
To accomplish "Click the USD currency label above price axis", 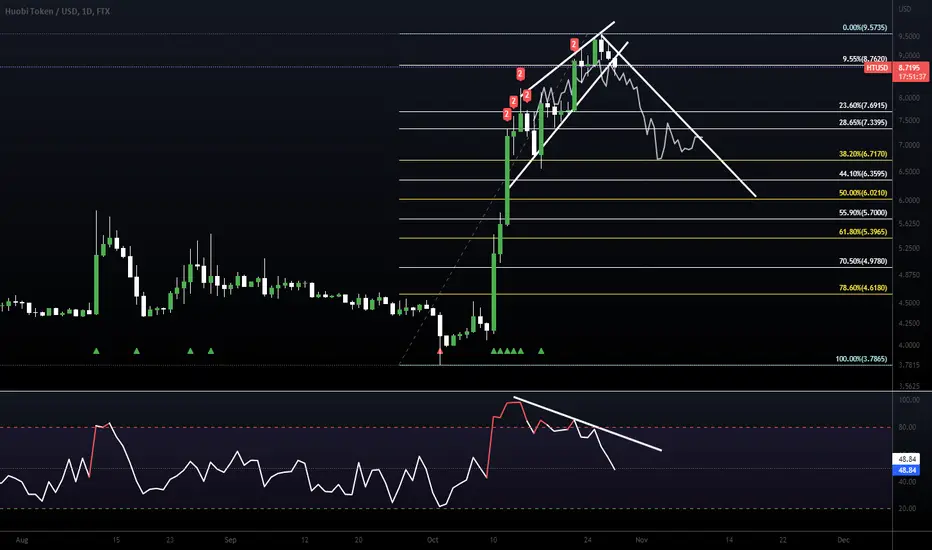I will click(905, 9).
